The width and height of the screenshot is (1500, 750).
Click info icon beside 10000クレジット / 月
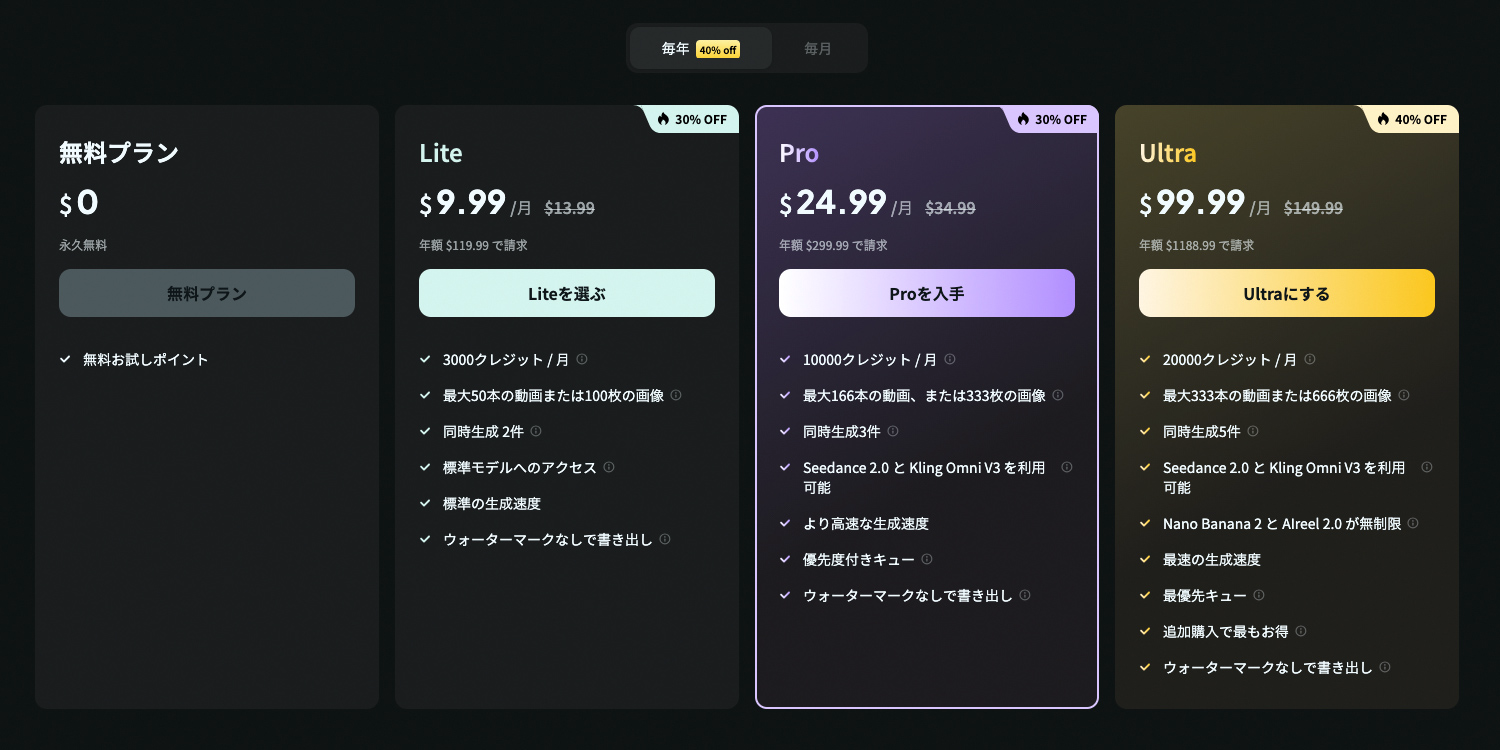pos(950,359)
